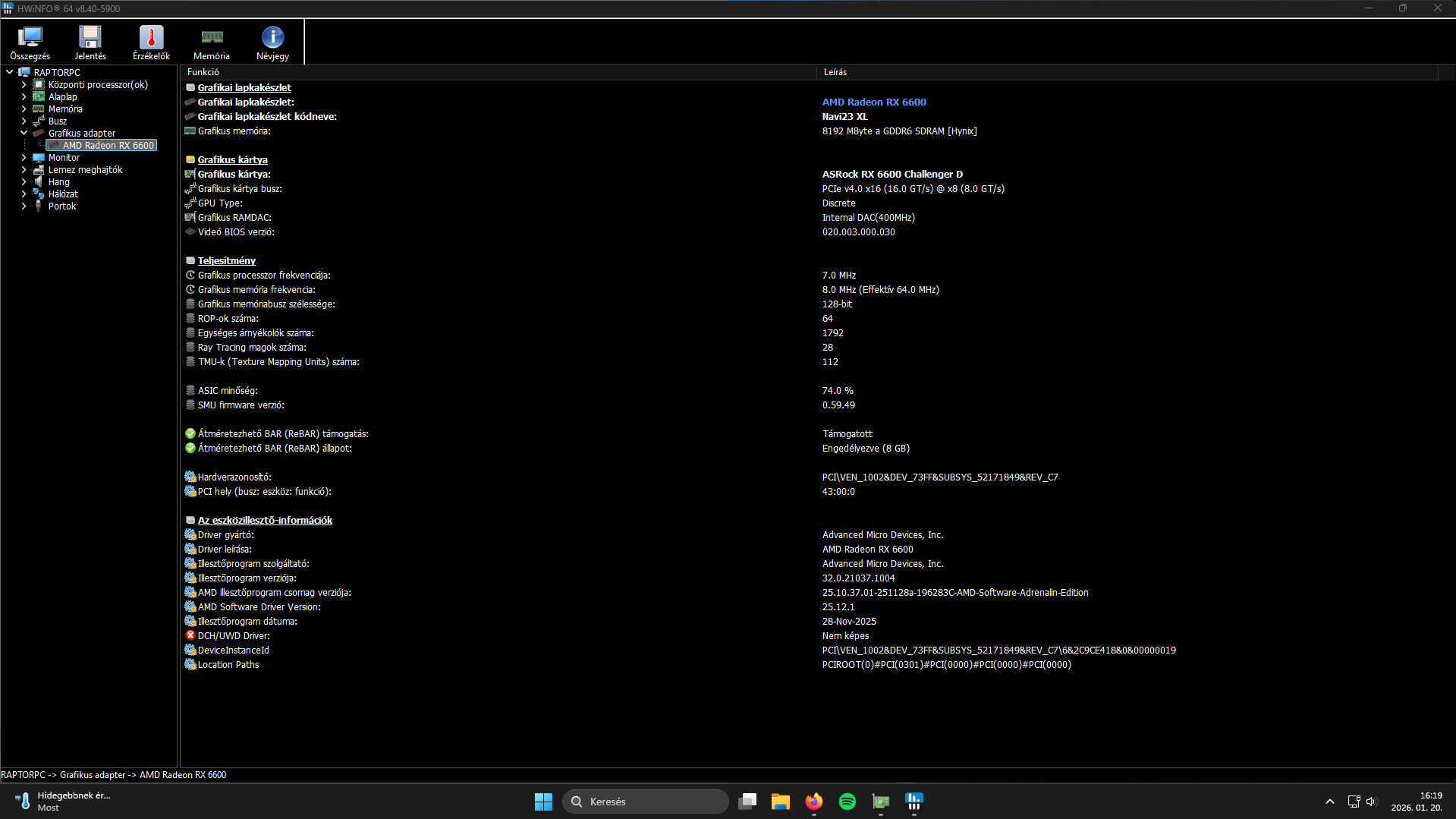Click the Teljesítmény section heading

(x=226, y=261)
